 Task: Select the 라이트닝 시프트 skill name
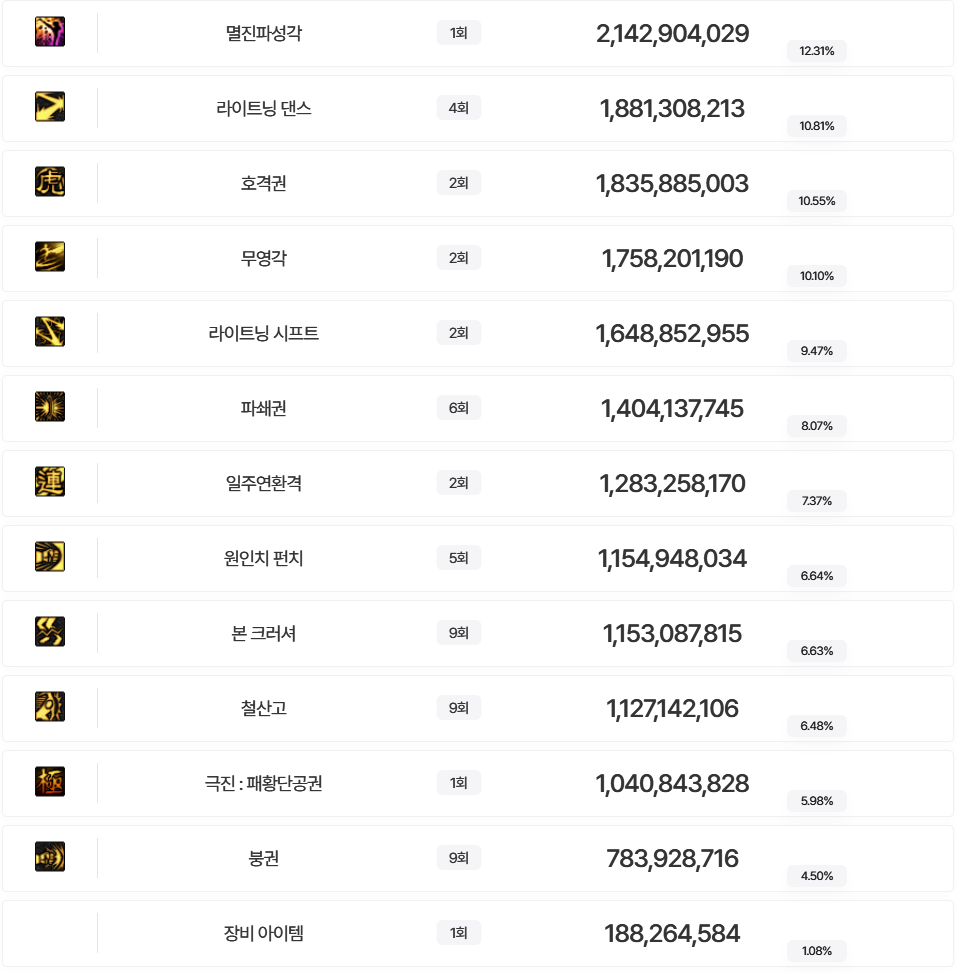pos(263,333)
